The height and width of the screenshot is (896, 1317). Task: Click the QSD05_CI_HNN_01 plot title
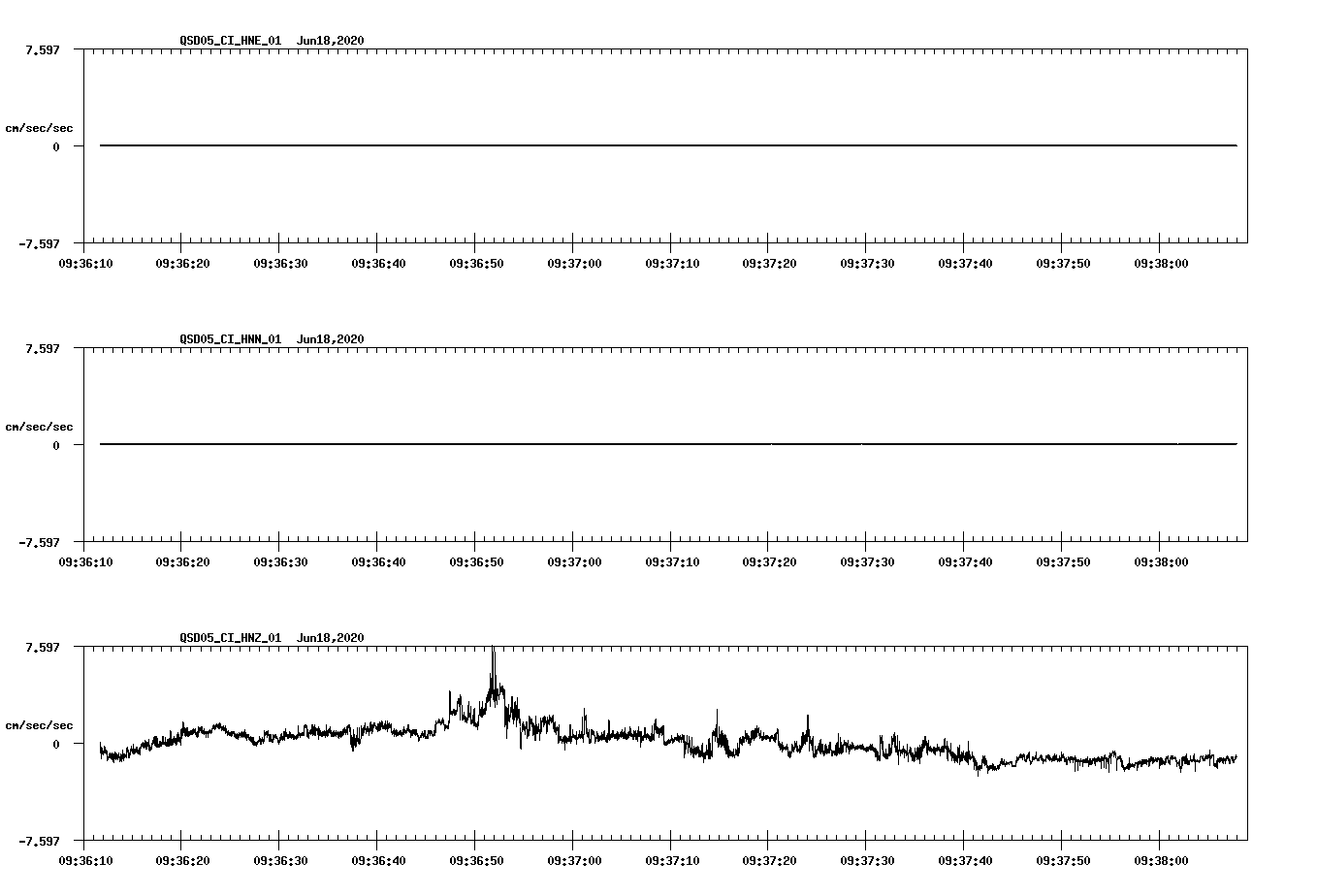click(272, 338)
